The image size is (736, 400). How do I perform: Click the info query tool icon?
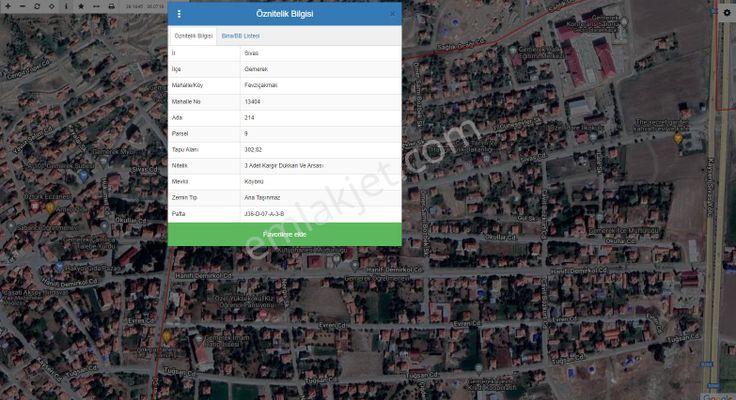pos(66,6)
